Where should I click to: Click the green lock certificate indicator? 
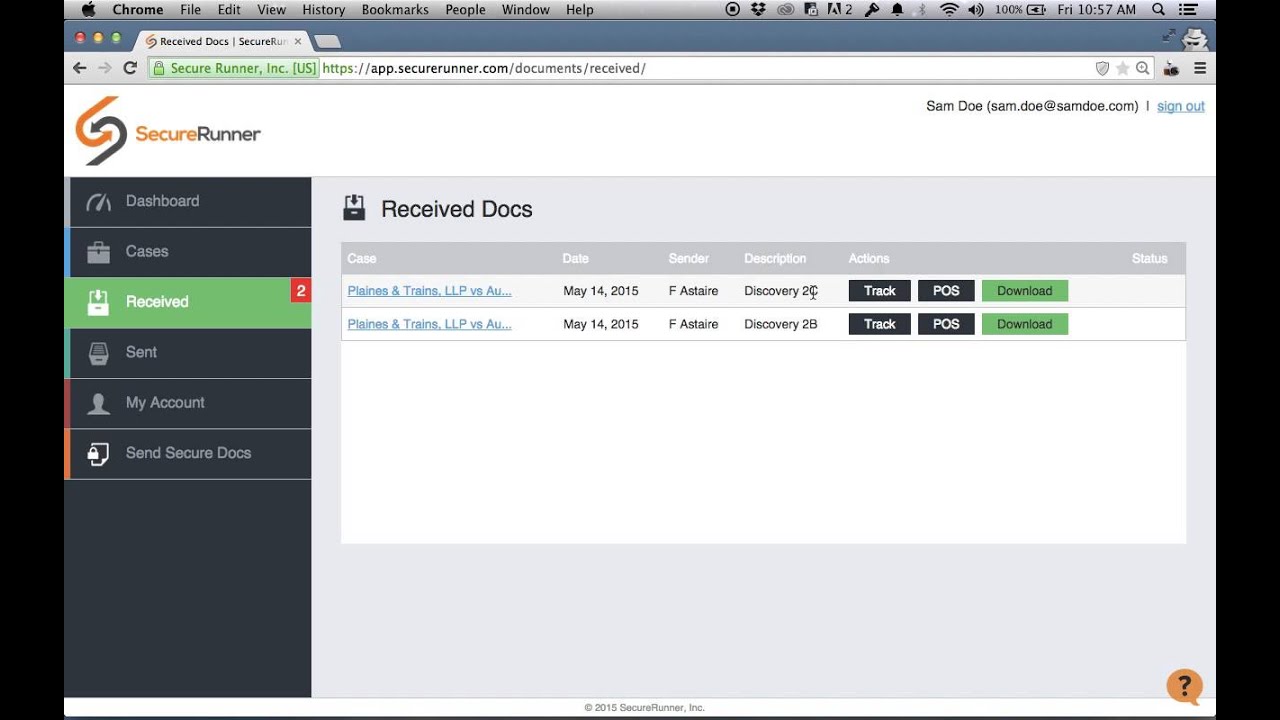pos(234,68)
